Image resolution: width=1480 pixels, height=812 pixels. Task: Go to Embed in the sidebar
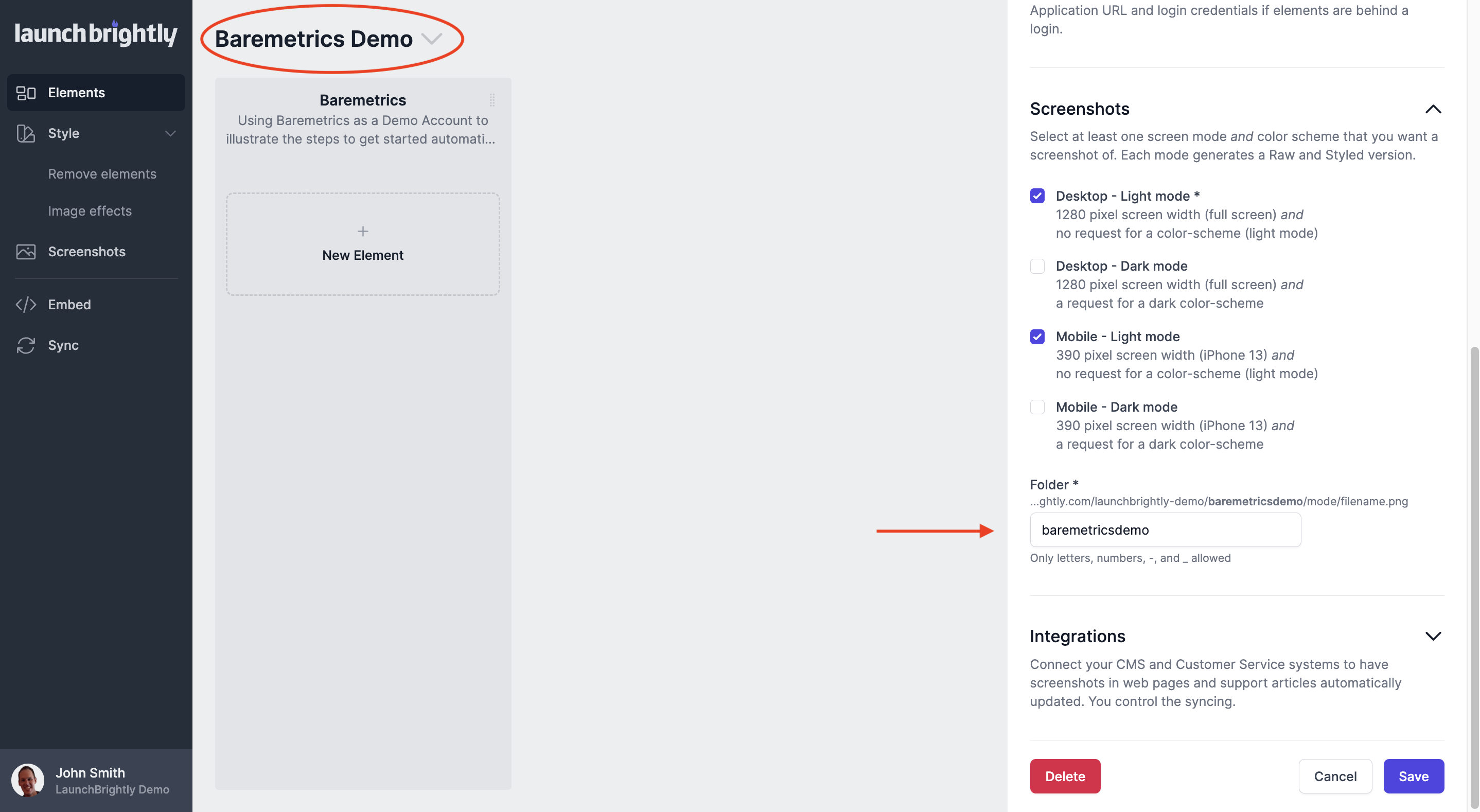[x=96, y=305]
